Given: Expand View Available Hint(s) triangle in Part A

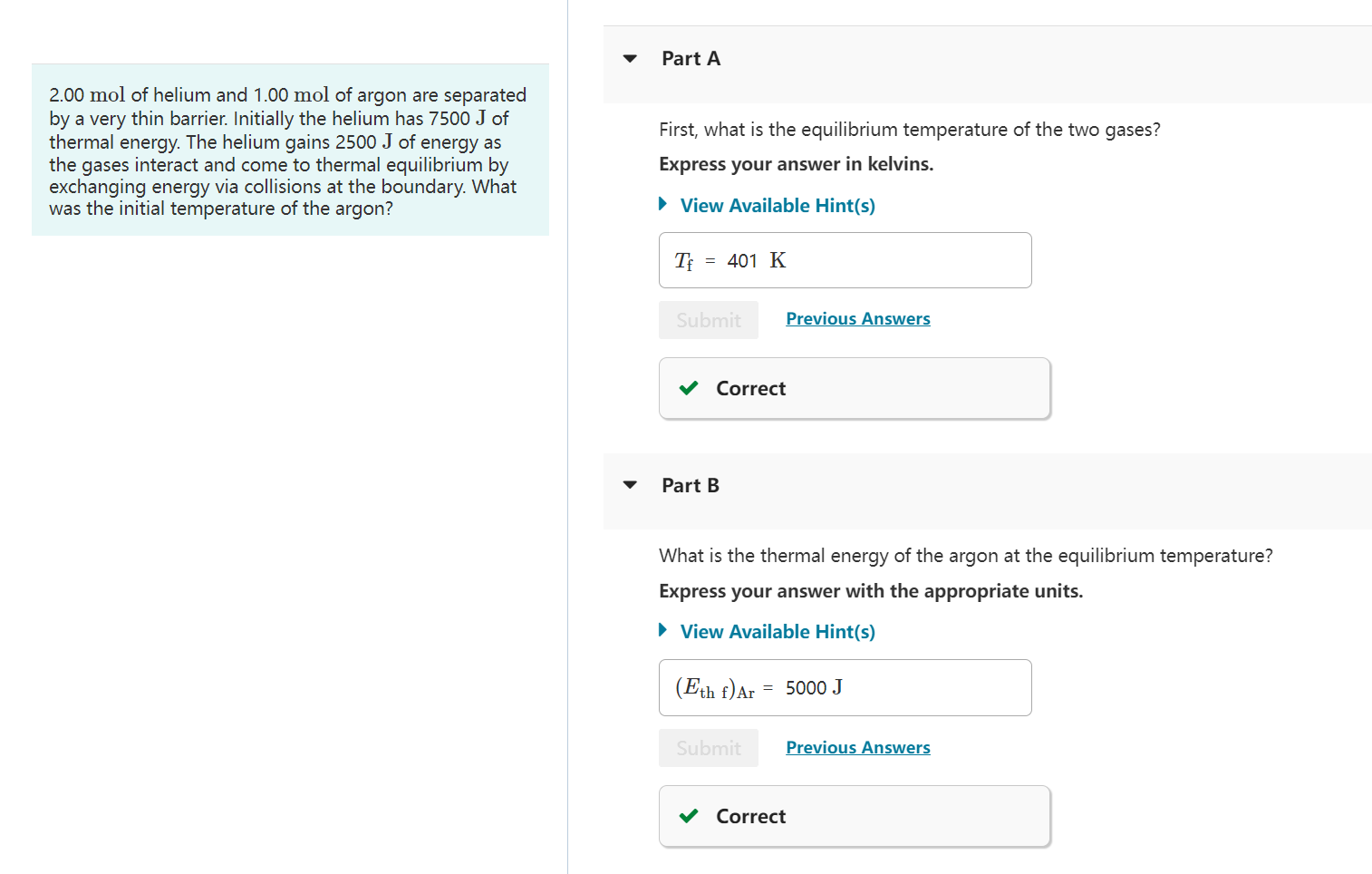Looking at the screenshot, I should (x=663, y=204).
